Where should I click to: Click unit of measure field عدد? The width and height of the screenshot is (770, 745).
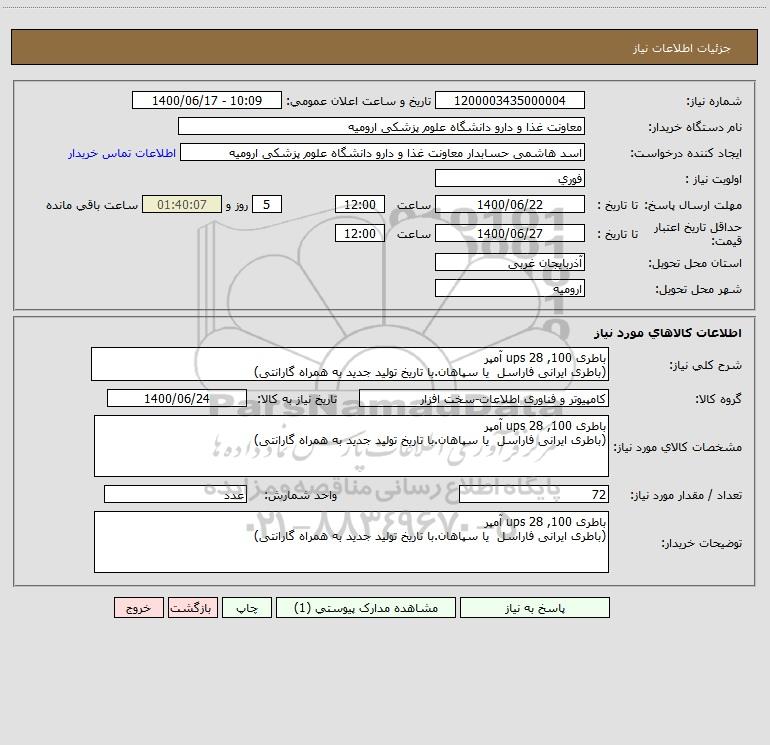(x=175, y=494)
